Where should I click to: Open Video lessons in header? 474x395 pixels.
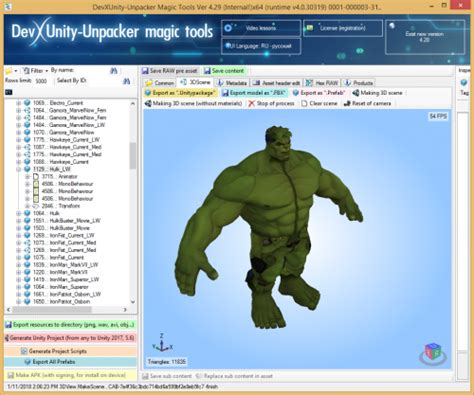click(261, 28)
